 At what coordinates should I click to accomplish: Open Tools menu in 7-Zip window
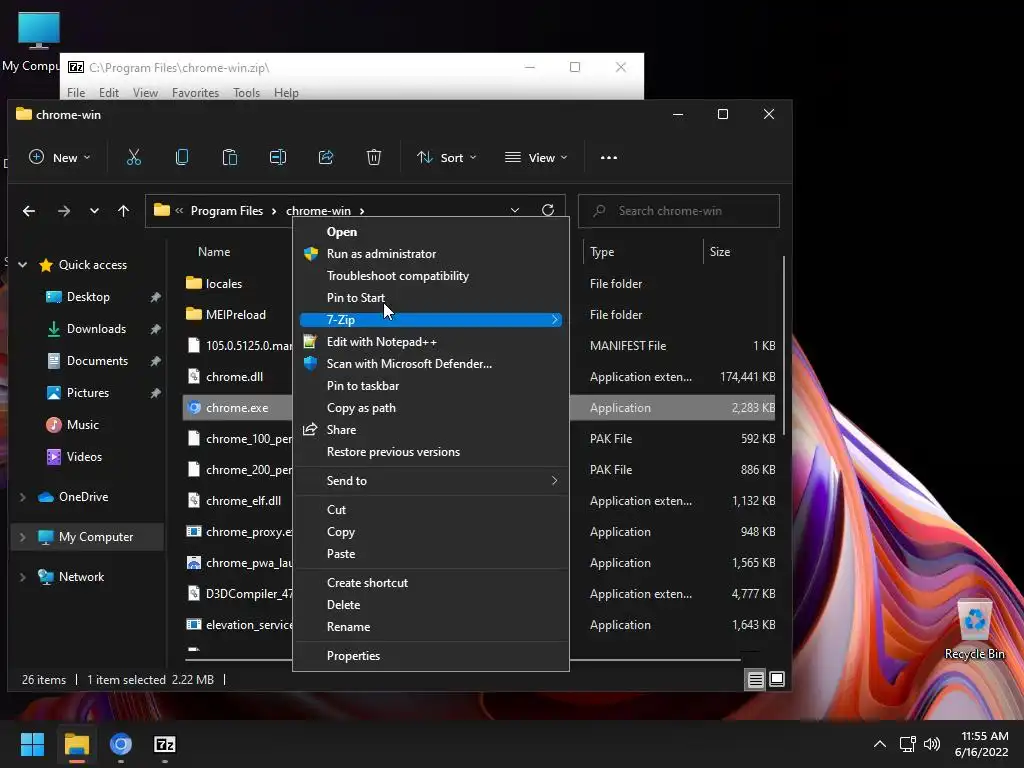[246, 93]
